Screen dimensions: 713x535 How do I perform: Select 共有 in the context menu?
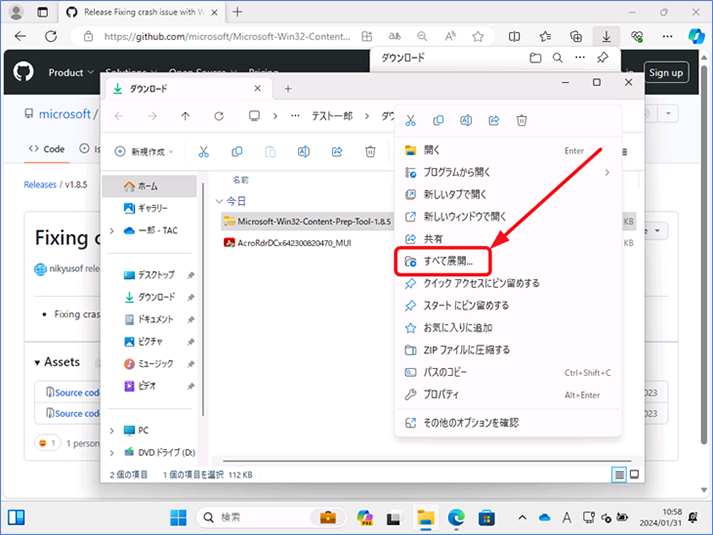tap(507, 239)
